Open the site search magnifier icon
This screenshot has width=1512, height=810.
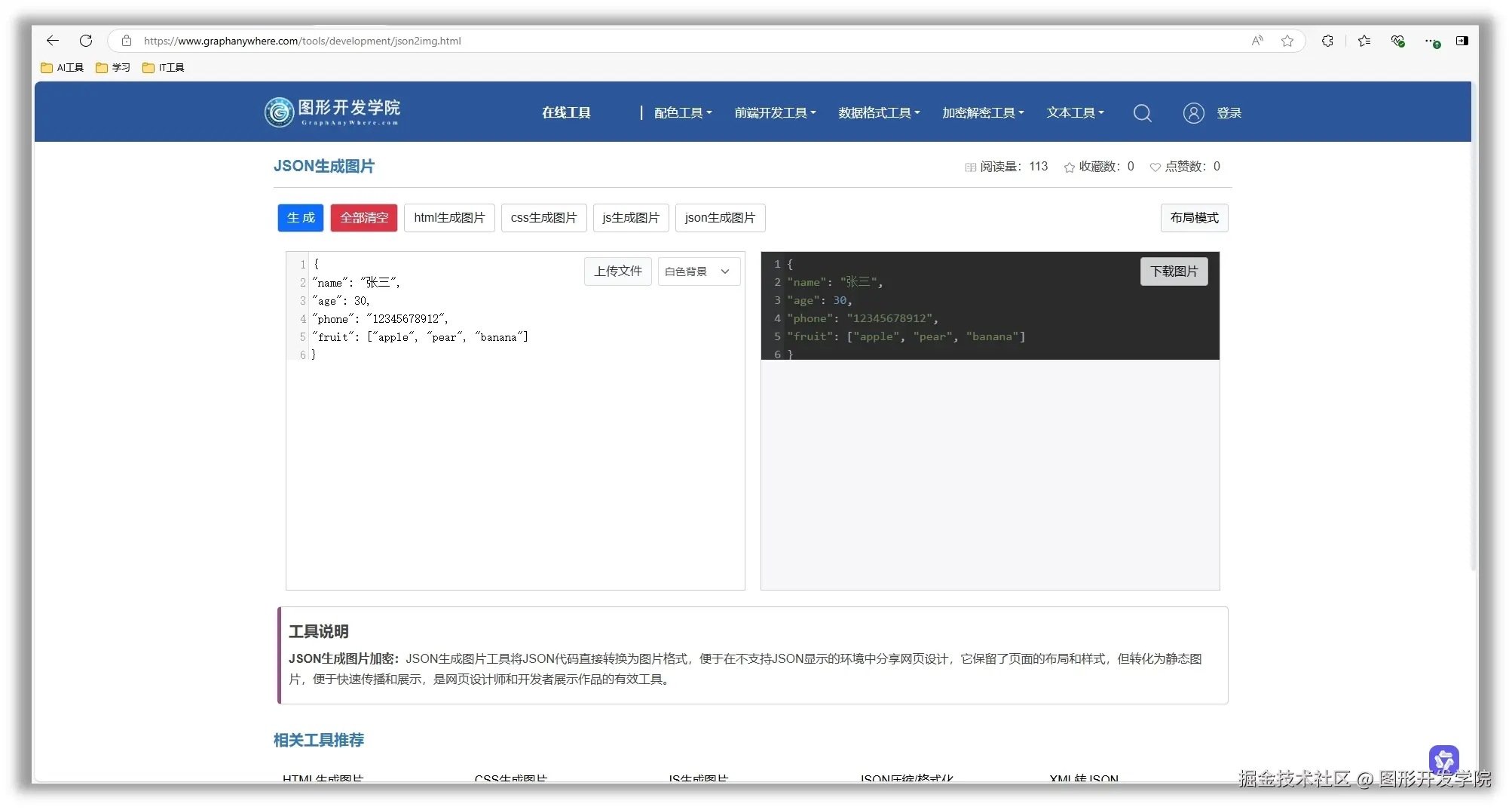tap(1142, 112)
